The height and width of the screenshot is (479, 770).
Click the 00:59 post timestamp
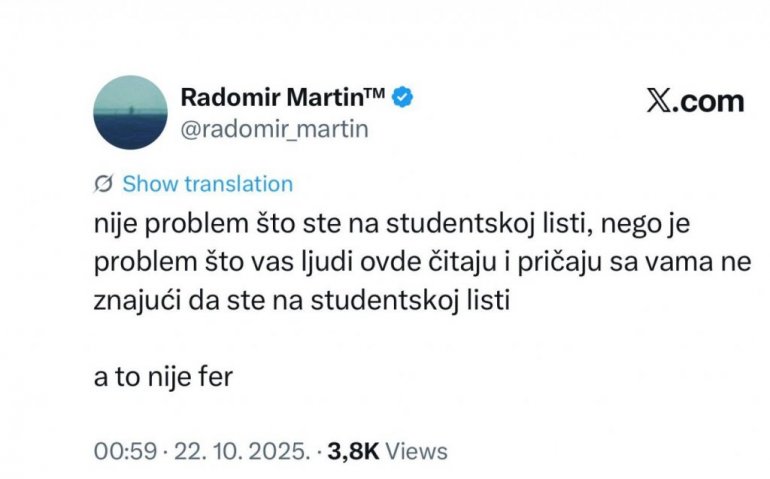click(117, 451)
